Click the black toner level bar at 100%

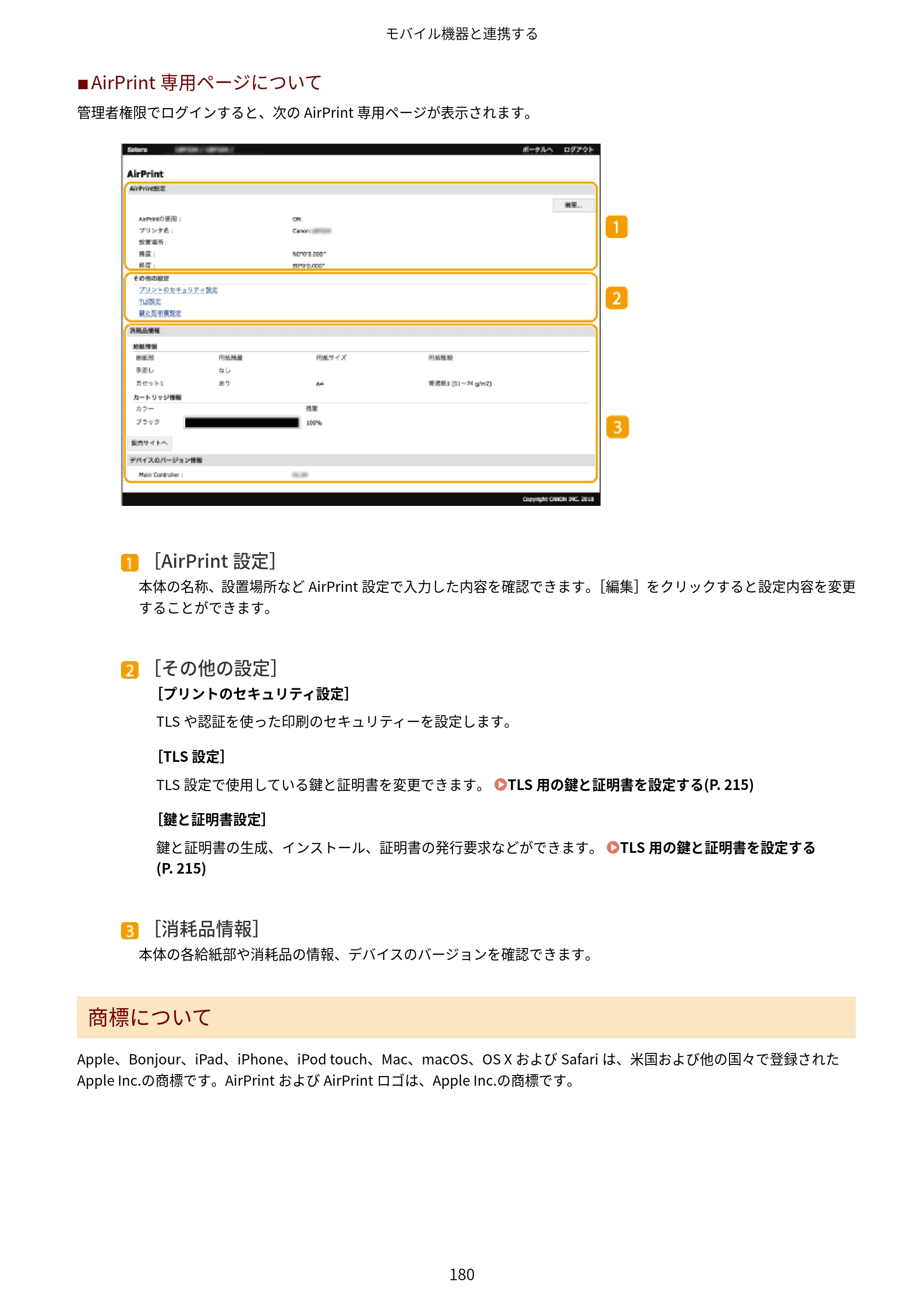click(241, 422)
